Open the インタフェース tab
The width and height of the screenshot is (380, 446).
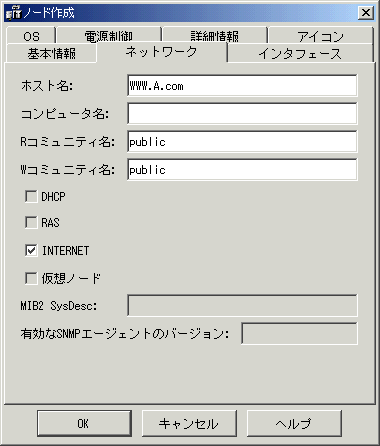[300, 53]
